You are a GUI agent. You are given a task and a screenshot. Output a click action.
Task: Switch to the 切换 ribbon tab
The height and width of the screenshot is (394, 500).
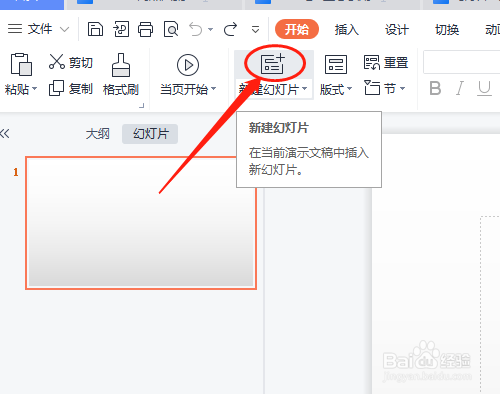[x=447, y=30]
